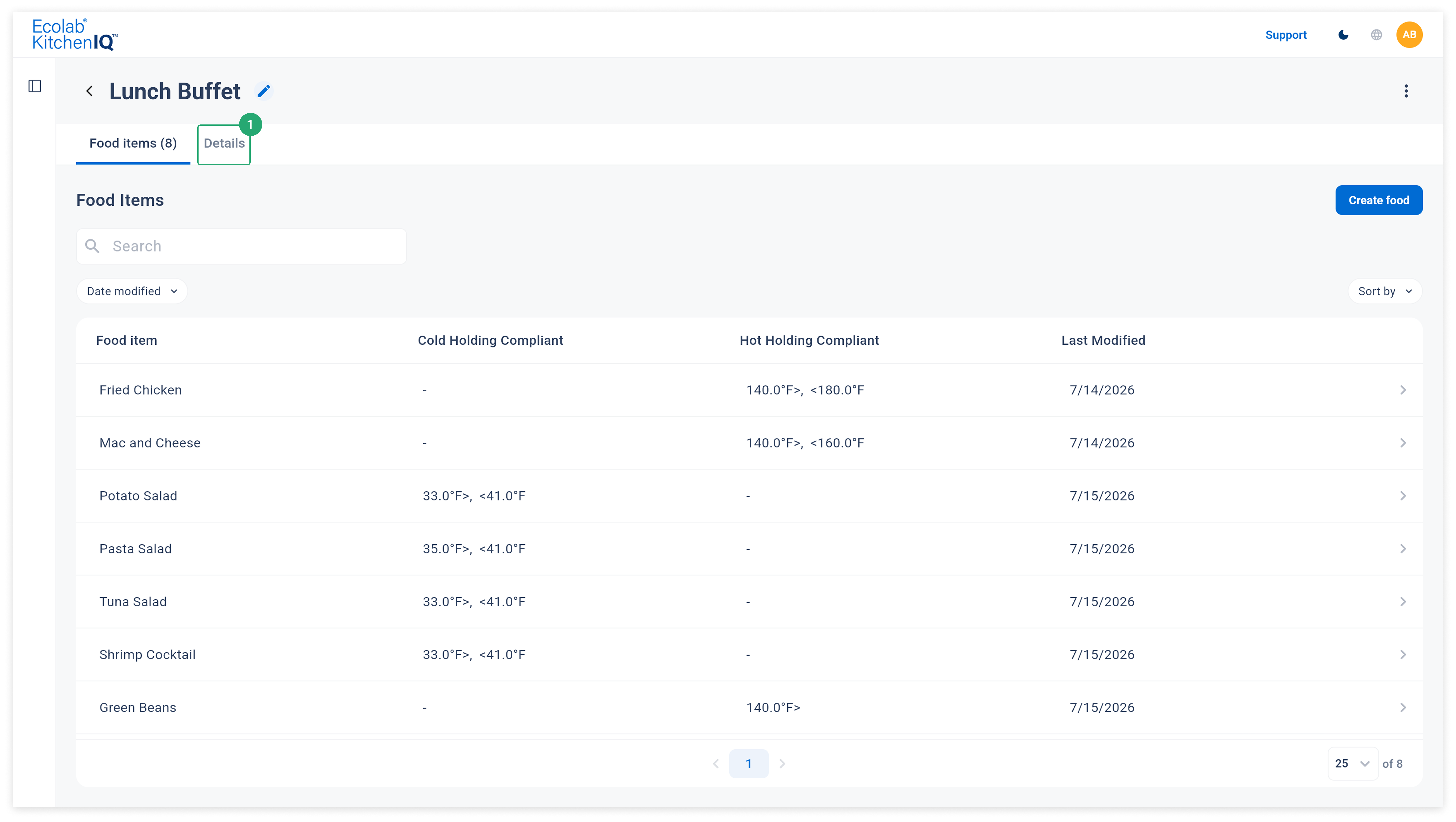
Task: Click the Ecolab KitchenIQ logo
Action: click(x=75, y=35)
